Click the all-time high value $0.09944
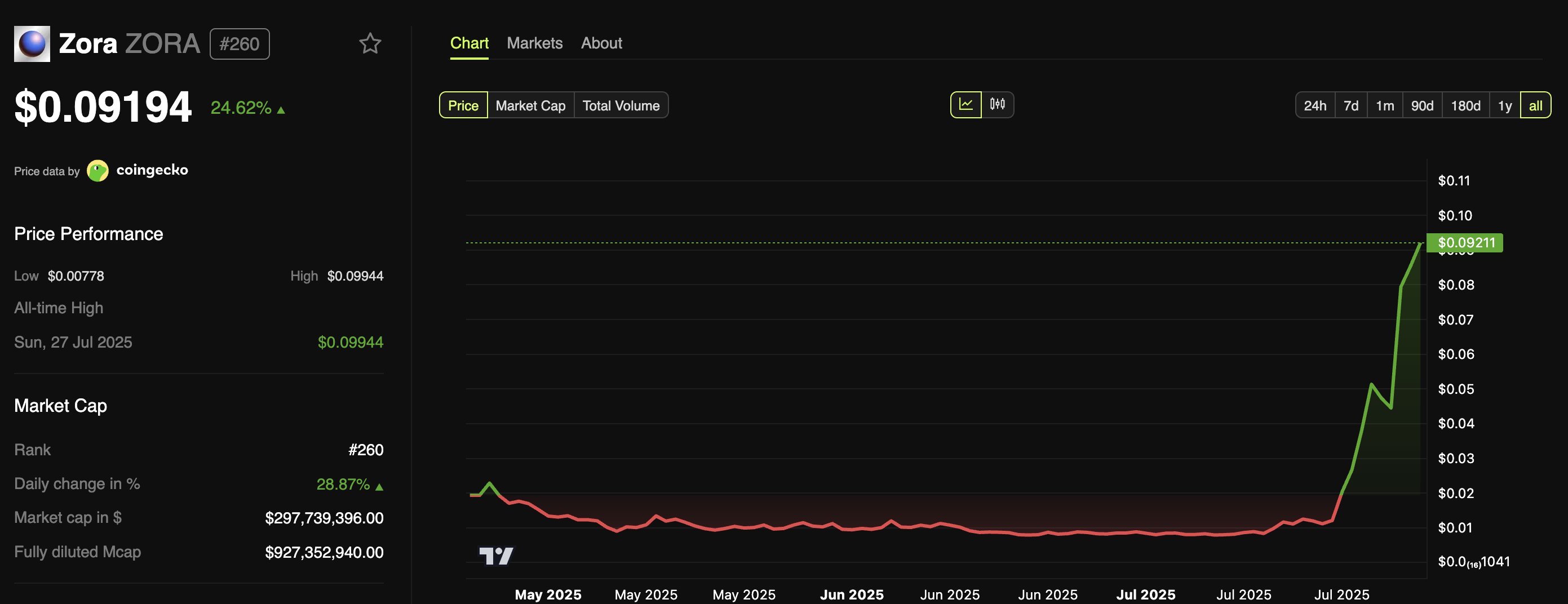 point(351,343)
